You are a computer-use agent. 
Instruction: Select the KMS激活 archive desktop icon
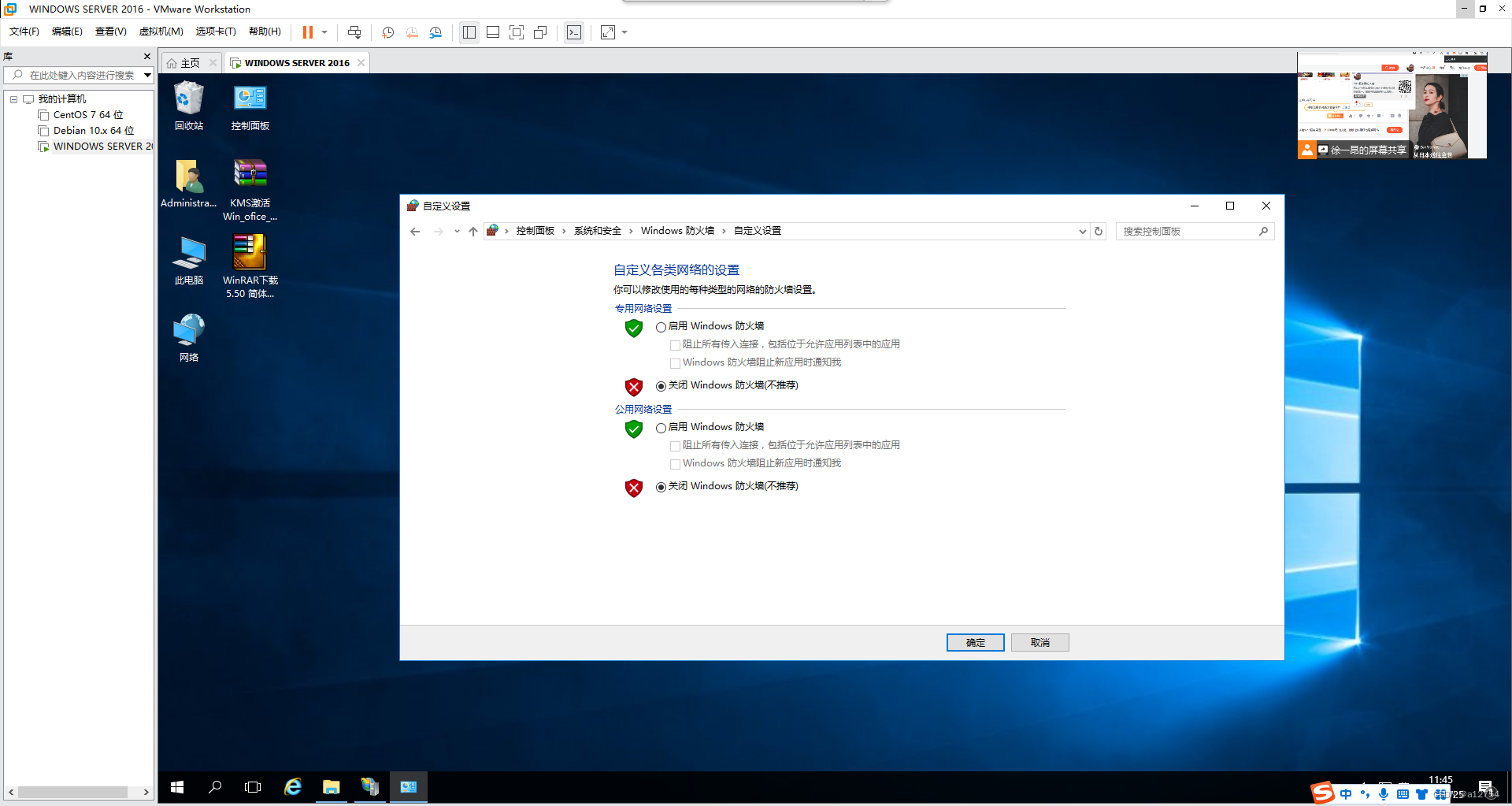click(250, 189)
